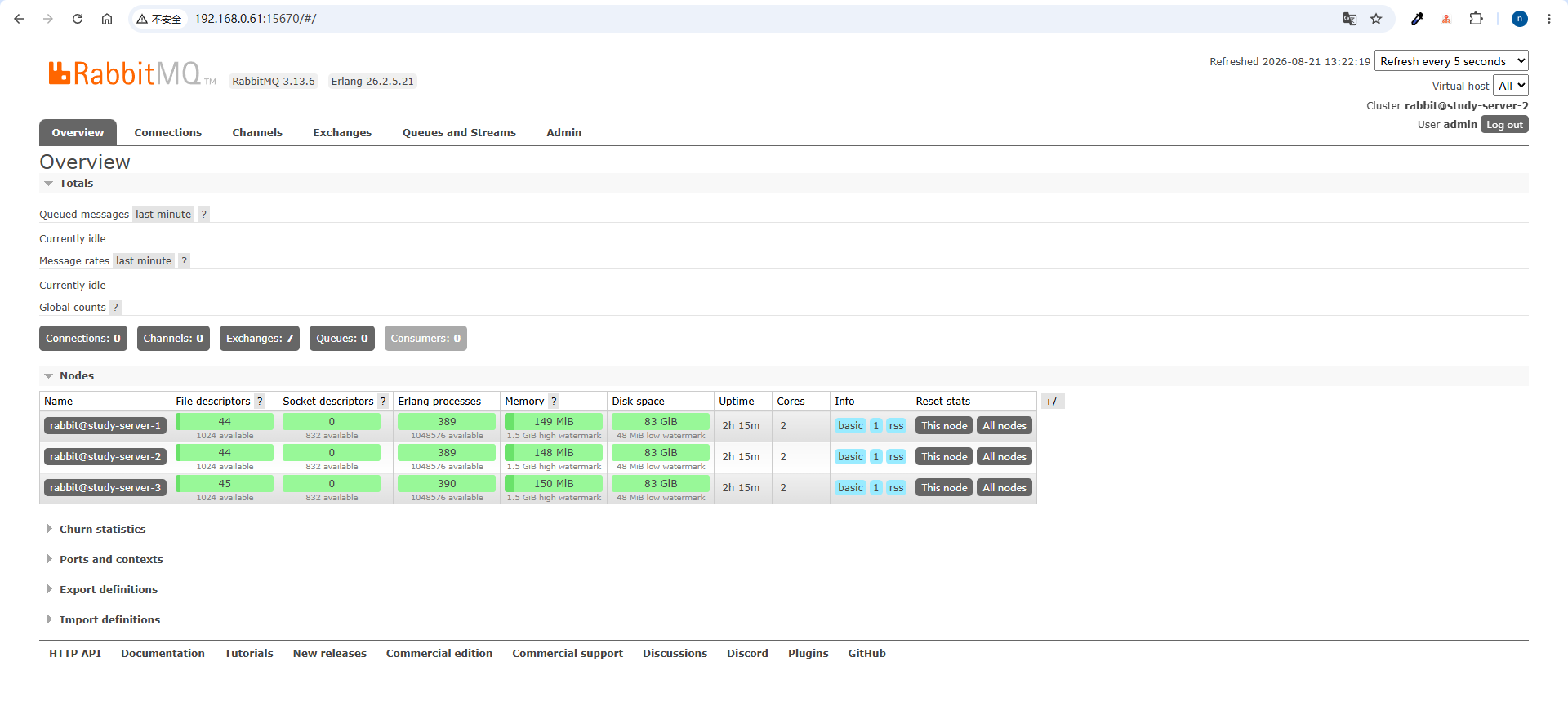Change Queued messages range from last minute

tap(163, 215)
